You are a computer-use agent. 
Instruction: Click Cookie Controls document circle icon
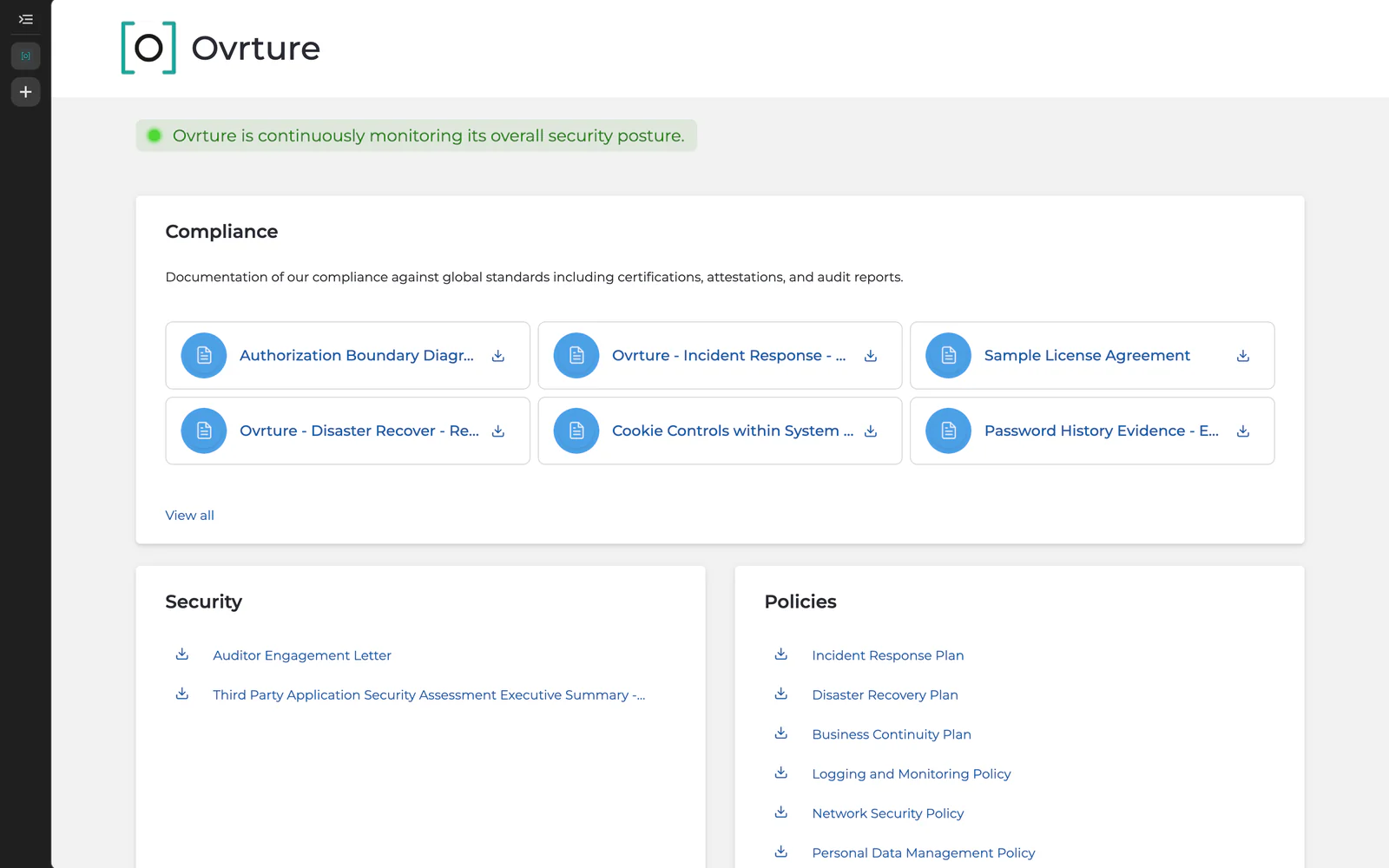pos(576,431)
